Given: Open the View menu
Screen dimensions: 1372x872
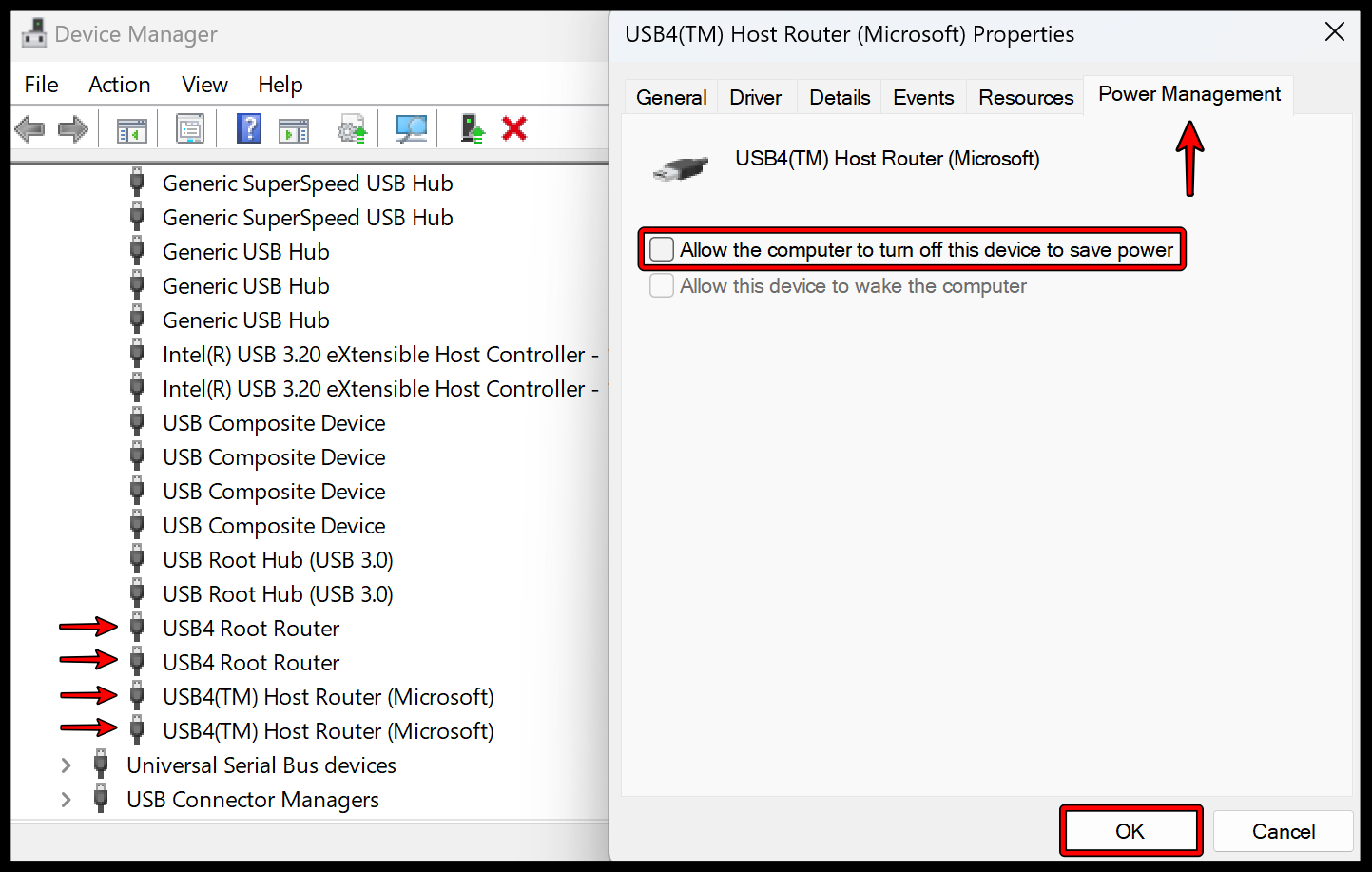Looking at the screenshot, I should pyautogui.click(x=204, y=85).
